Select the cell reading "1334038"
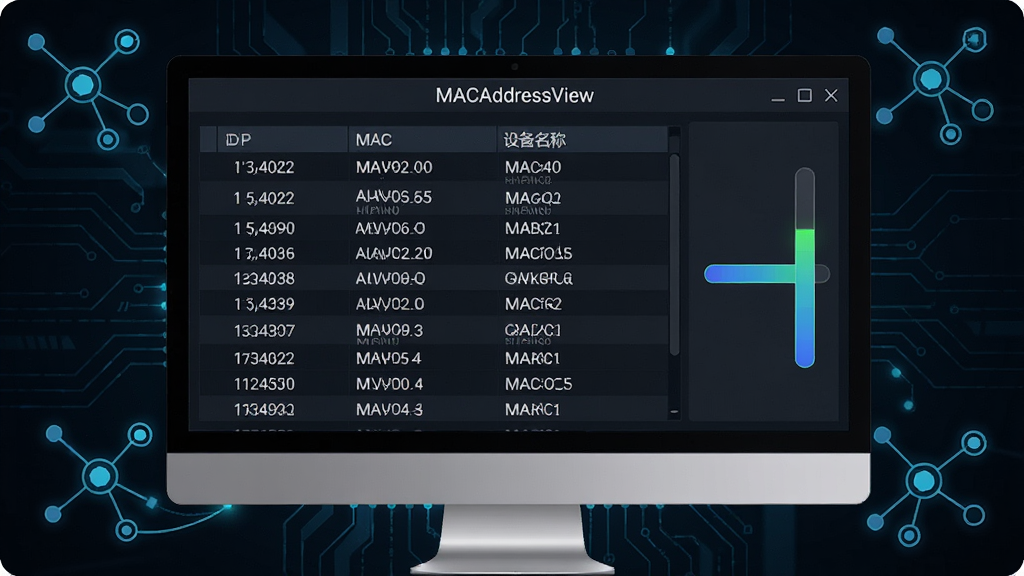This screenshot has width=1024, height=576. pos(264,279)
